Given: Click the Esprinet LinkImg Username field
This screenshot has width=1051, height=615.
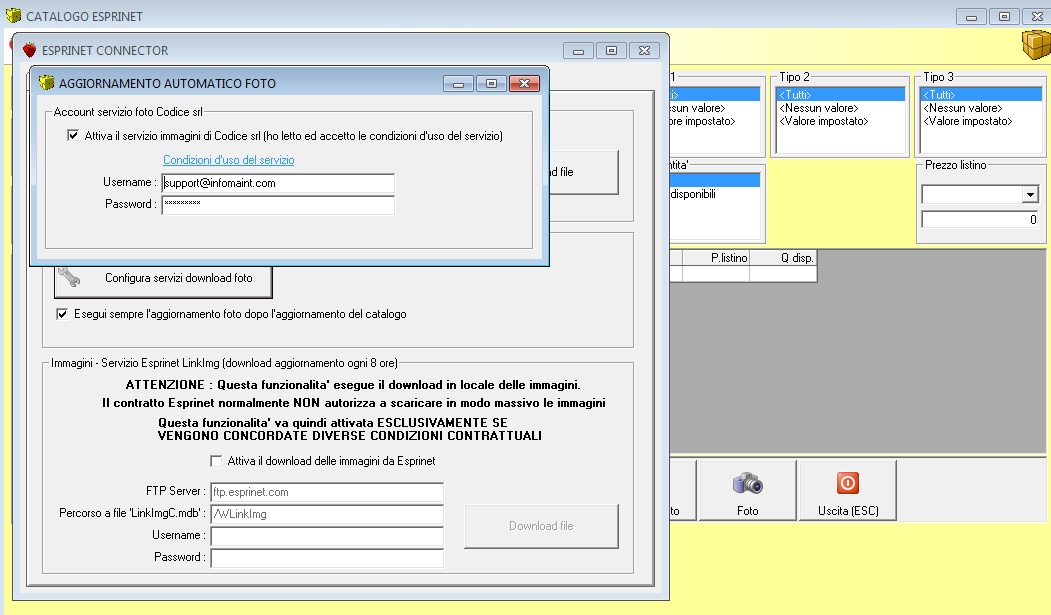Looking at the screenshot, I should coord(327,535).
